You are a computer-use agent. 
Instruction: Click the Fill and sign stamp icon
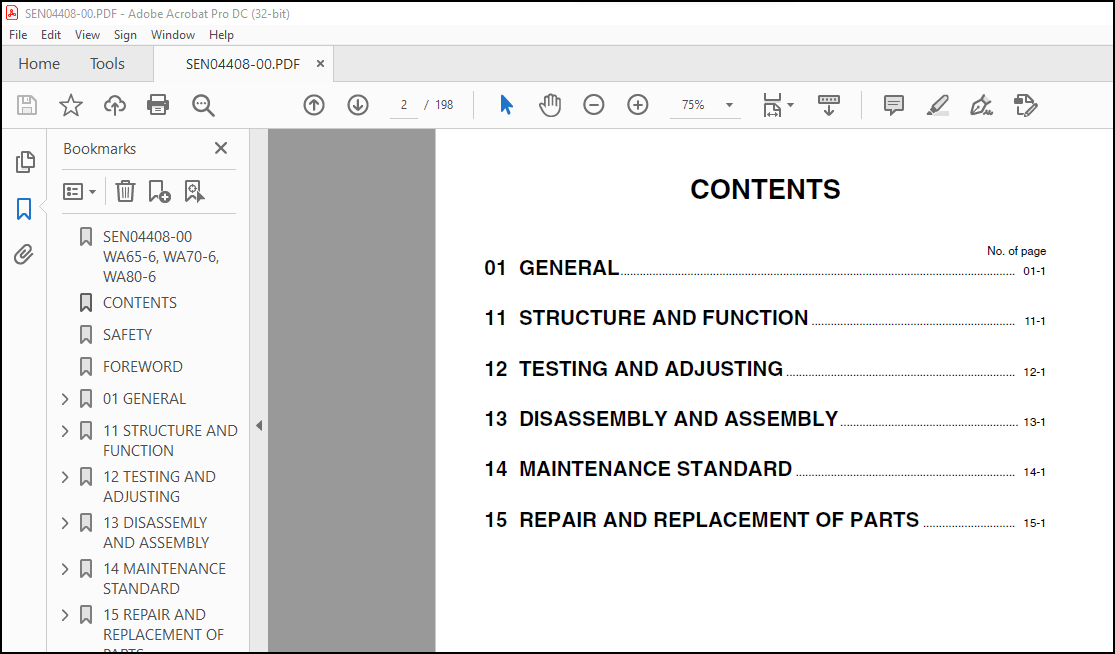click(1025, 105)
